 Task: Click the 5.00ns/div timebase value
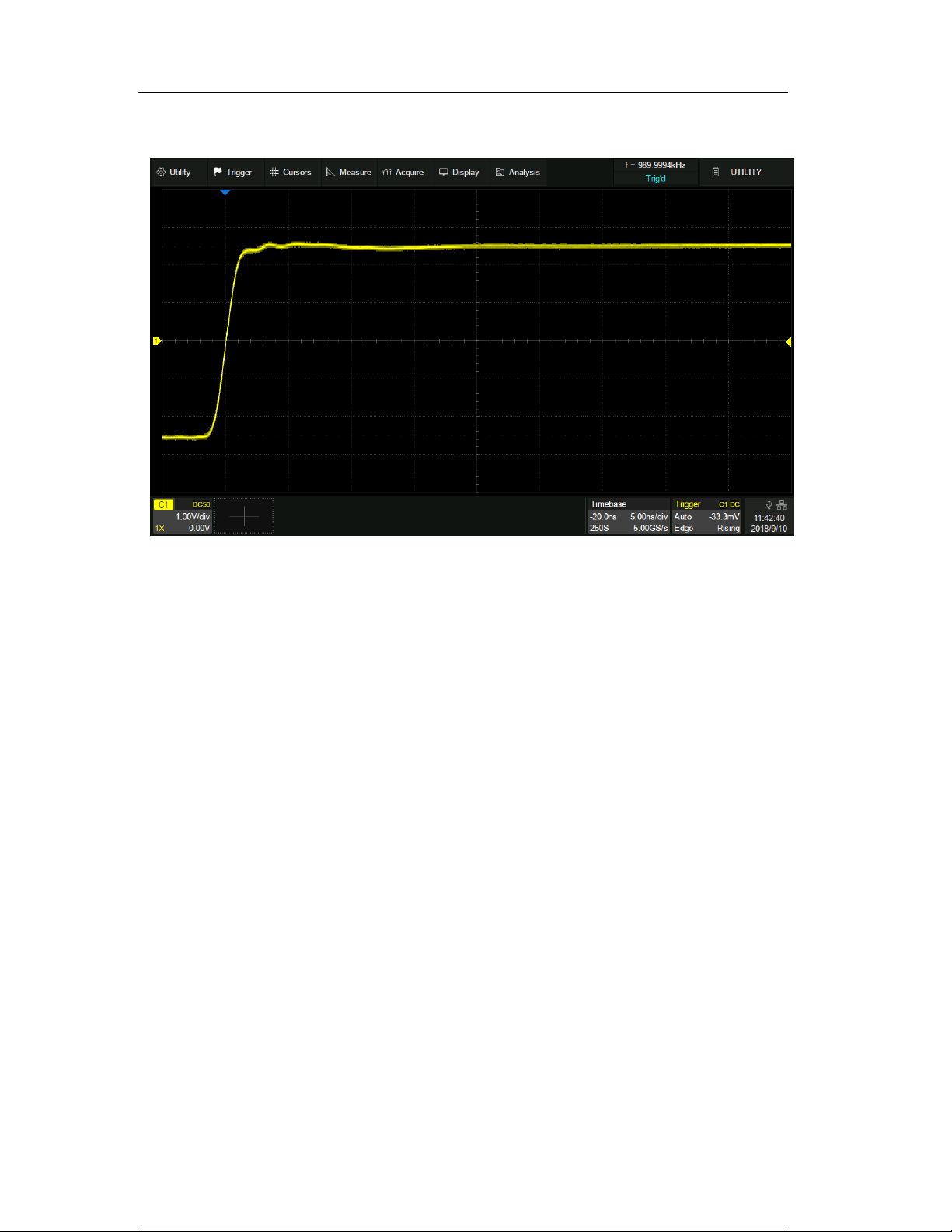click(649, 517)
